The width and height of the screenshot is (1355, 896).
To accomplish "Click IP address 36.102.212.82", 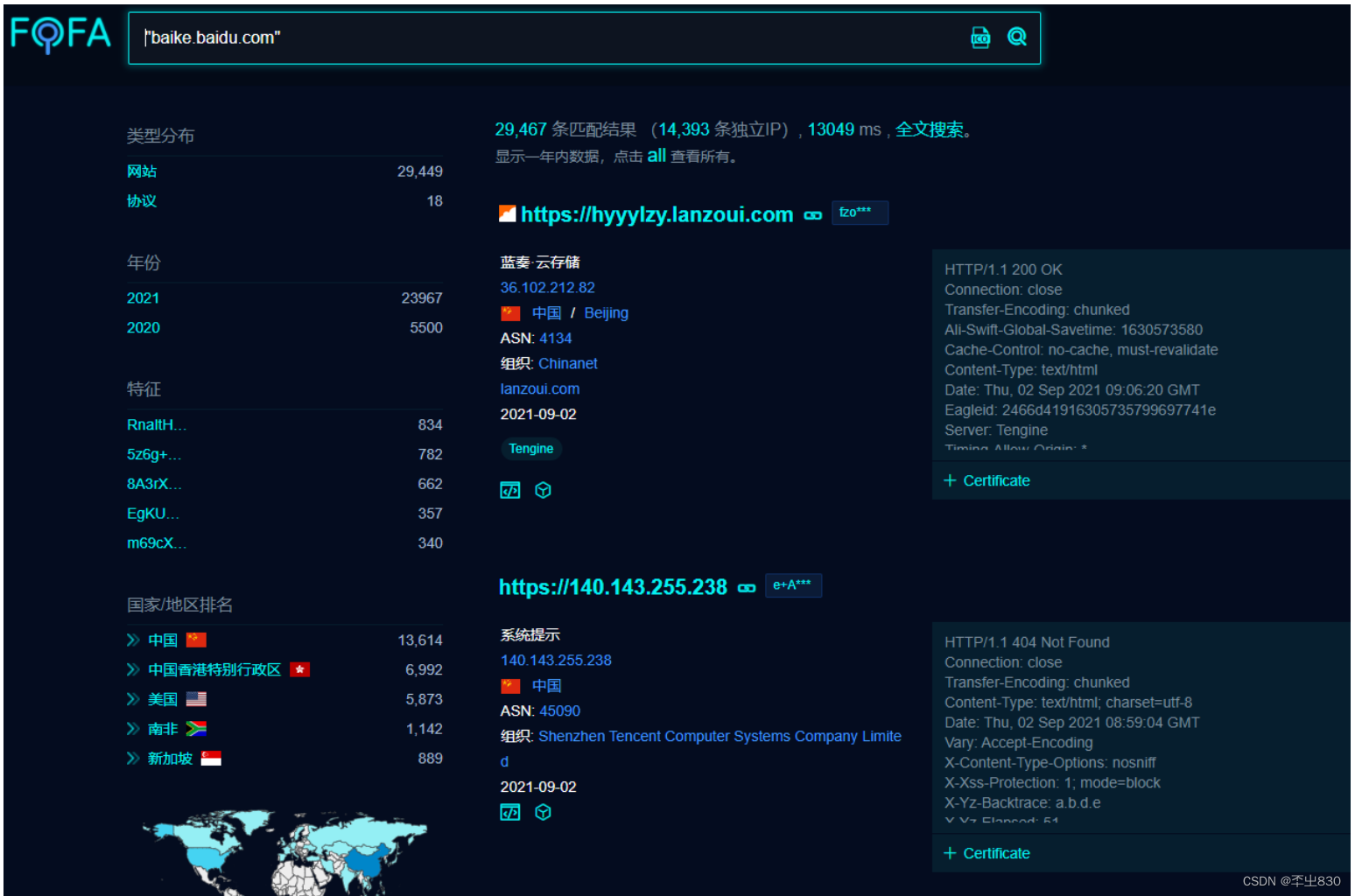I will 547,288.
